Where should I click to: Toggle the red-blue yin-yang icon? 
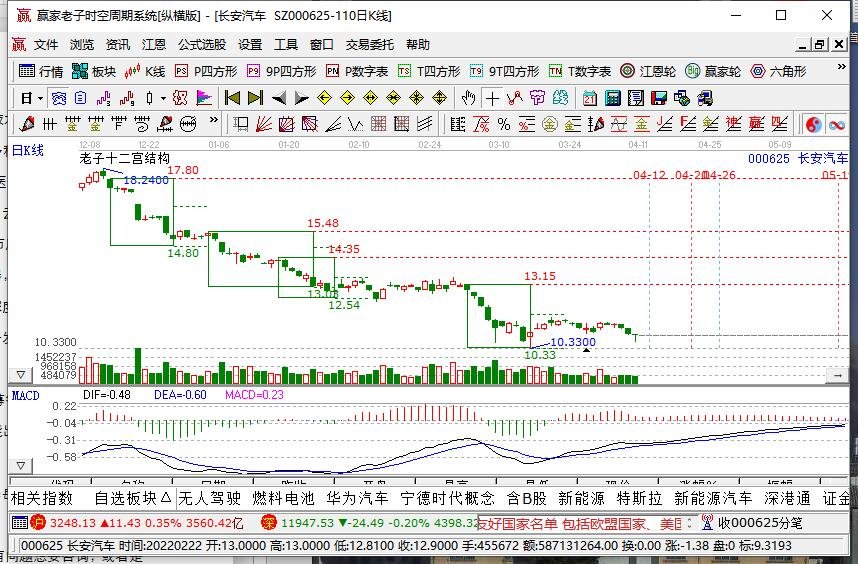click(x=814, y=125)
